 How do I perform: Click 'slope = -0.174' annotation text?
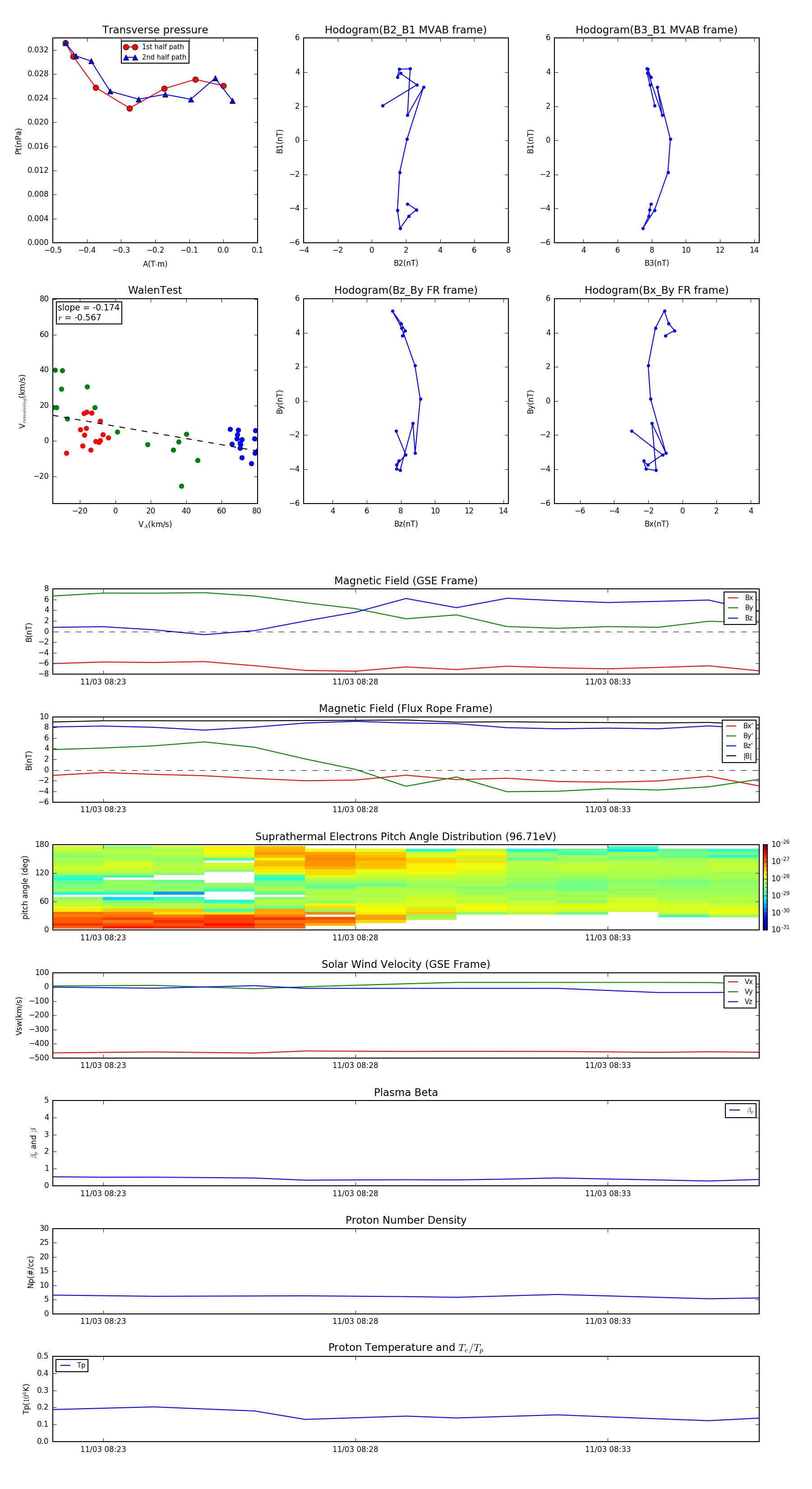tap(88, 308)
